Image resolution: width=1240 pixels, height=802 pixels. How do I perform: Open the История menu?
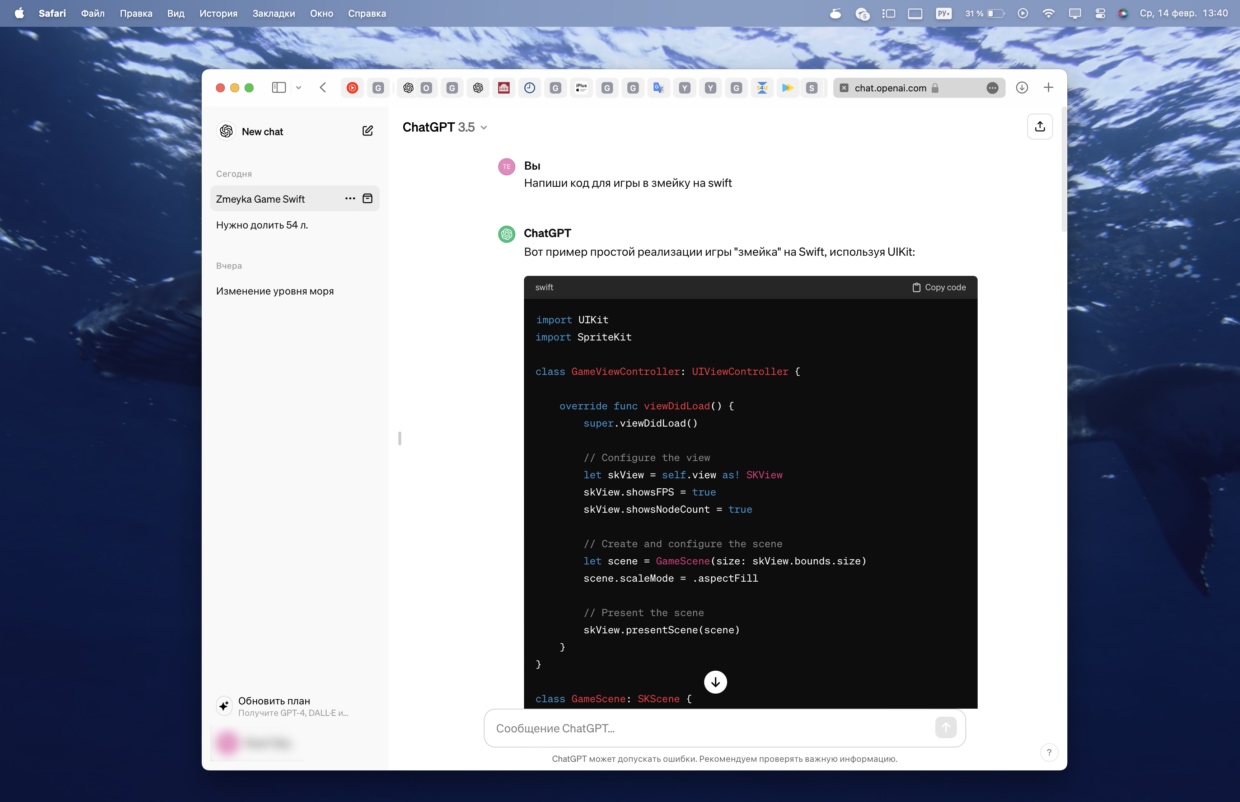coord(218,13)
